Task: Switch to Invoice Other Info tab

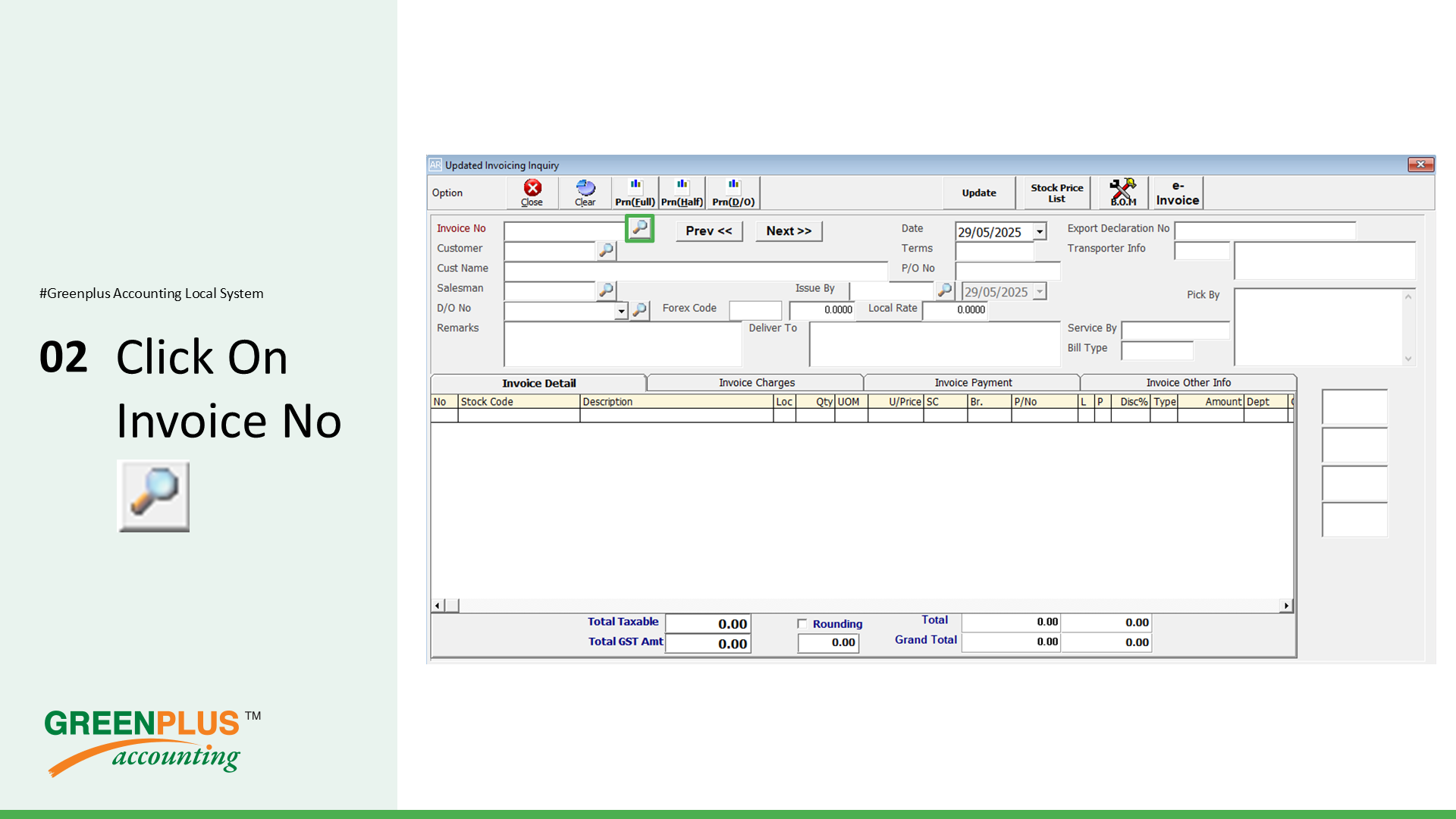Action: tap(1188, 383)
